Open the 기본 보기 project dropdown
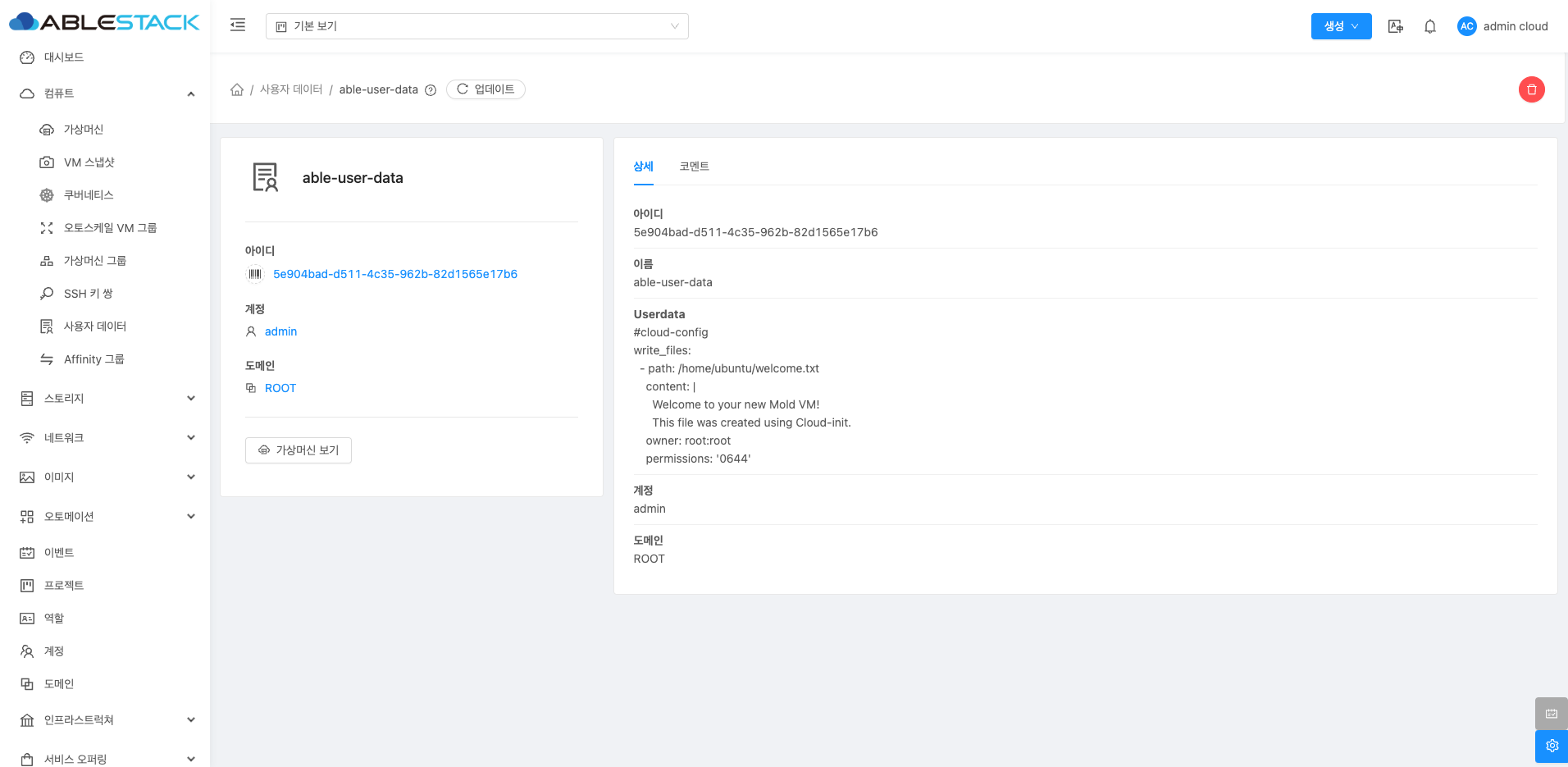Screen dimensions: 1568x767 tap(476, 26)
